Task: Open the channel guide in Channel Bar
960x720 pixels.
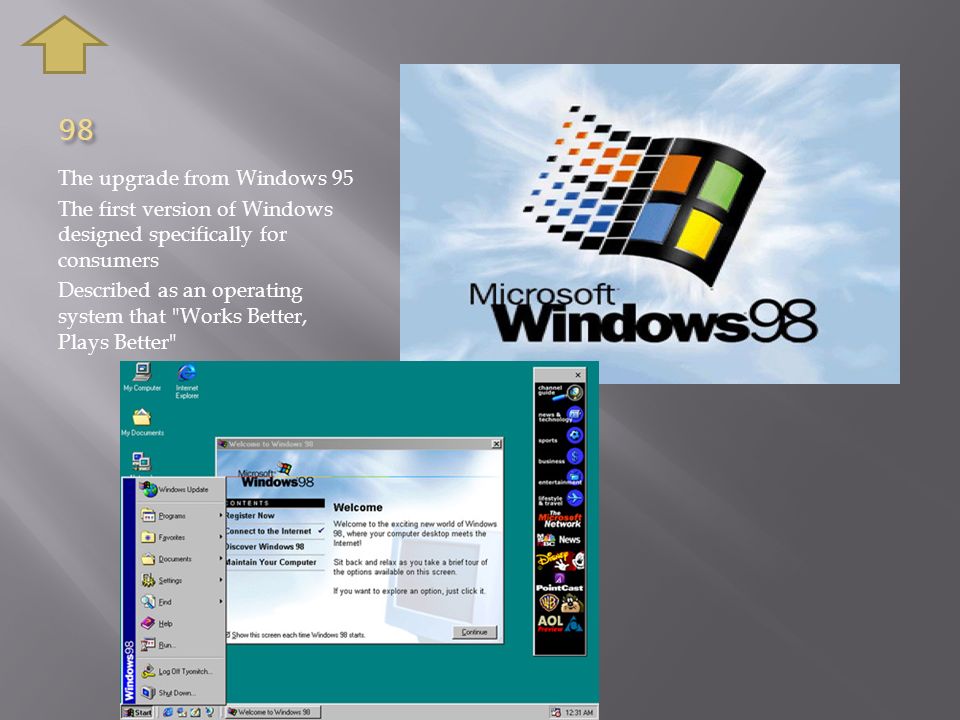Action: (x=560, y=392)
